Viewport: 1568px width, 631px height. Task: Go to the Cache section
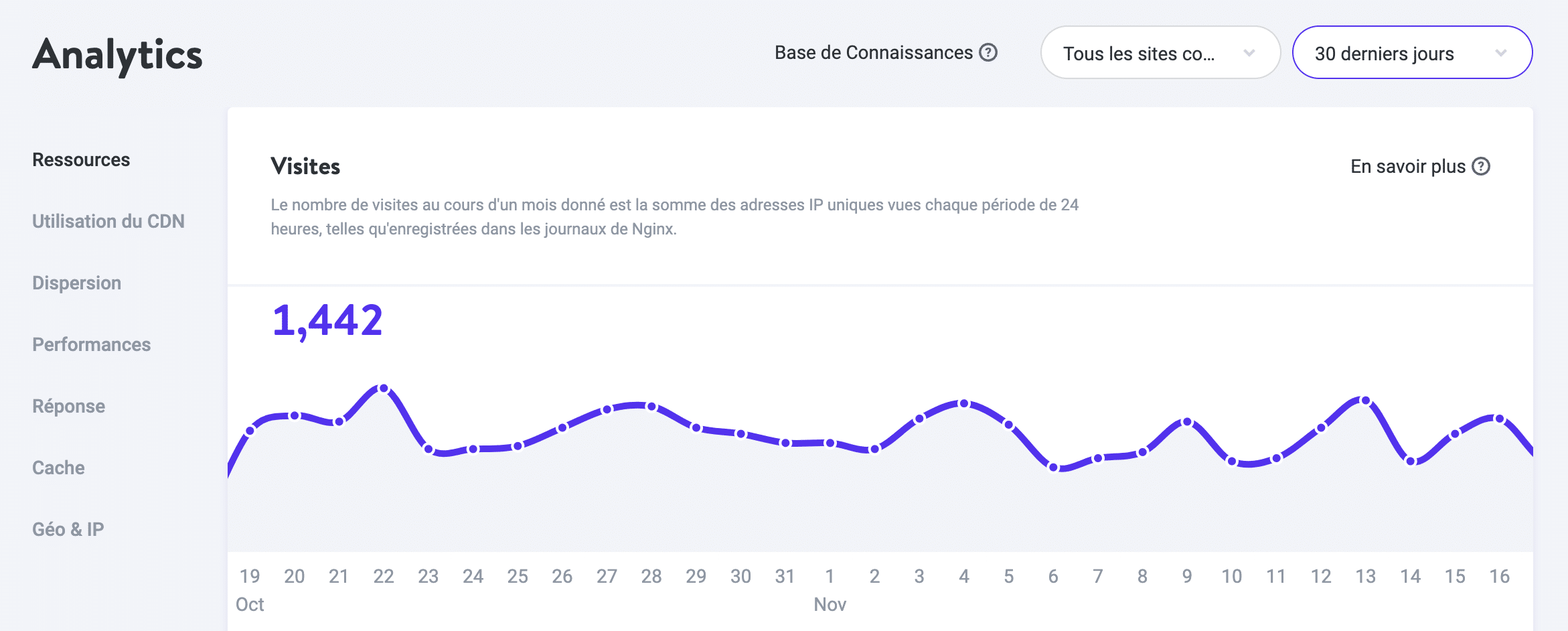[58, 468]
